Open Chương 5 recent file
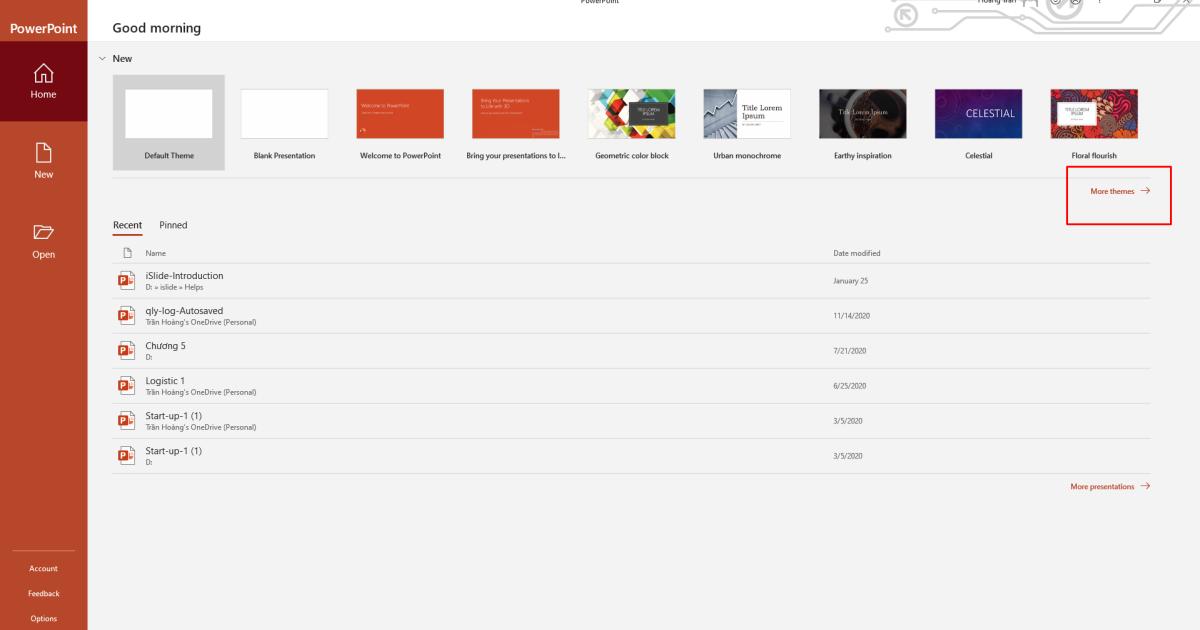This screenshot has height=630, width=1200. click(x=631, y=351)
